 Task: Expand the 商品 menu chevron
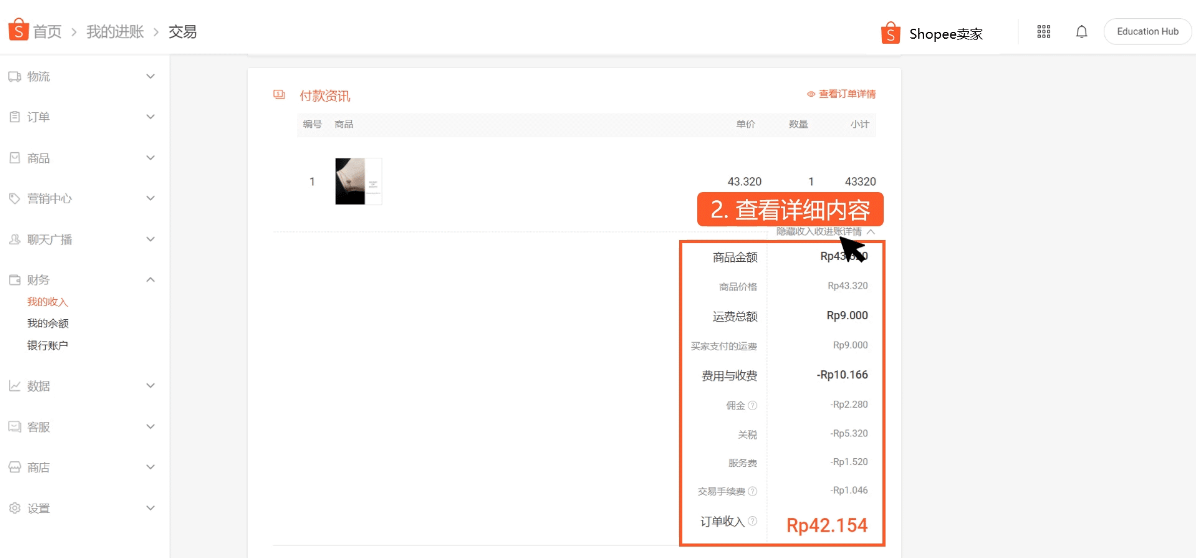(150, 158)
